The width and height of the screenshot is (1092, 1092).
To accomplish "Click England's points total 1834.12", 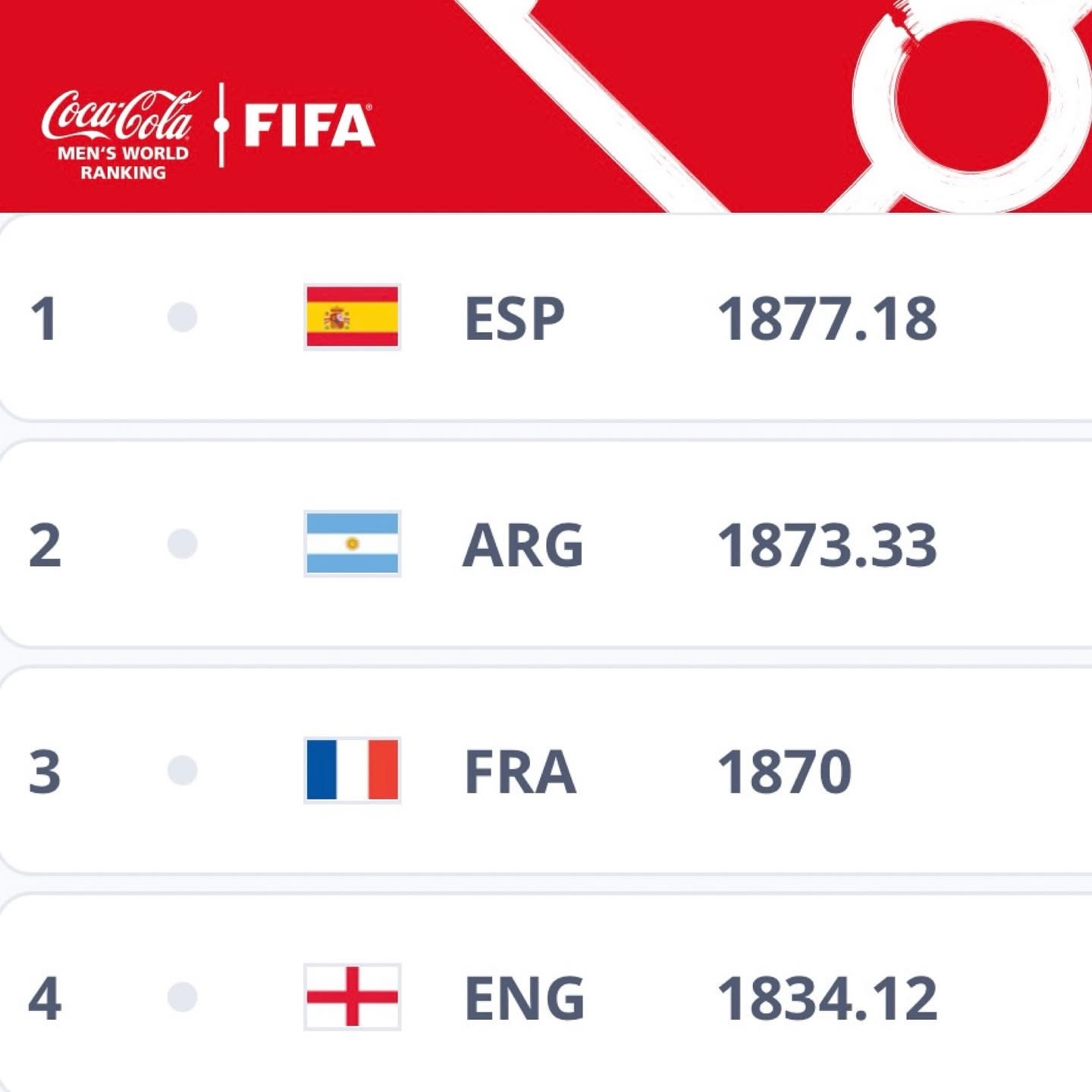I will 827,998.
